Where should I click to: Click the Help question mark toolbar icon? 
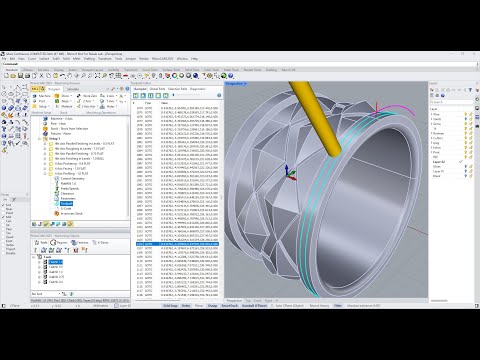tap(230, 76)
